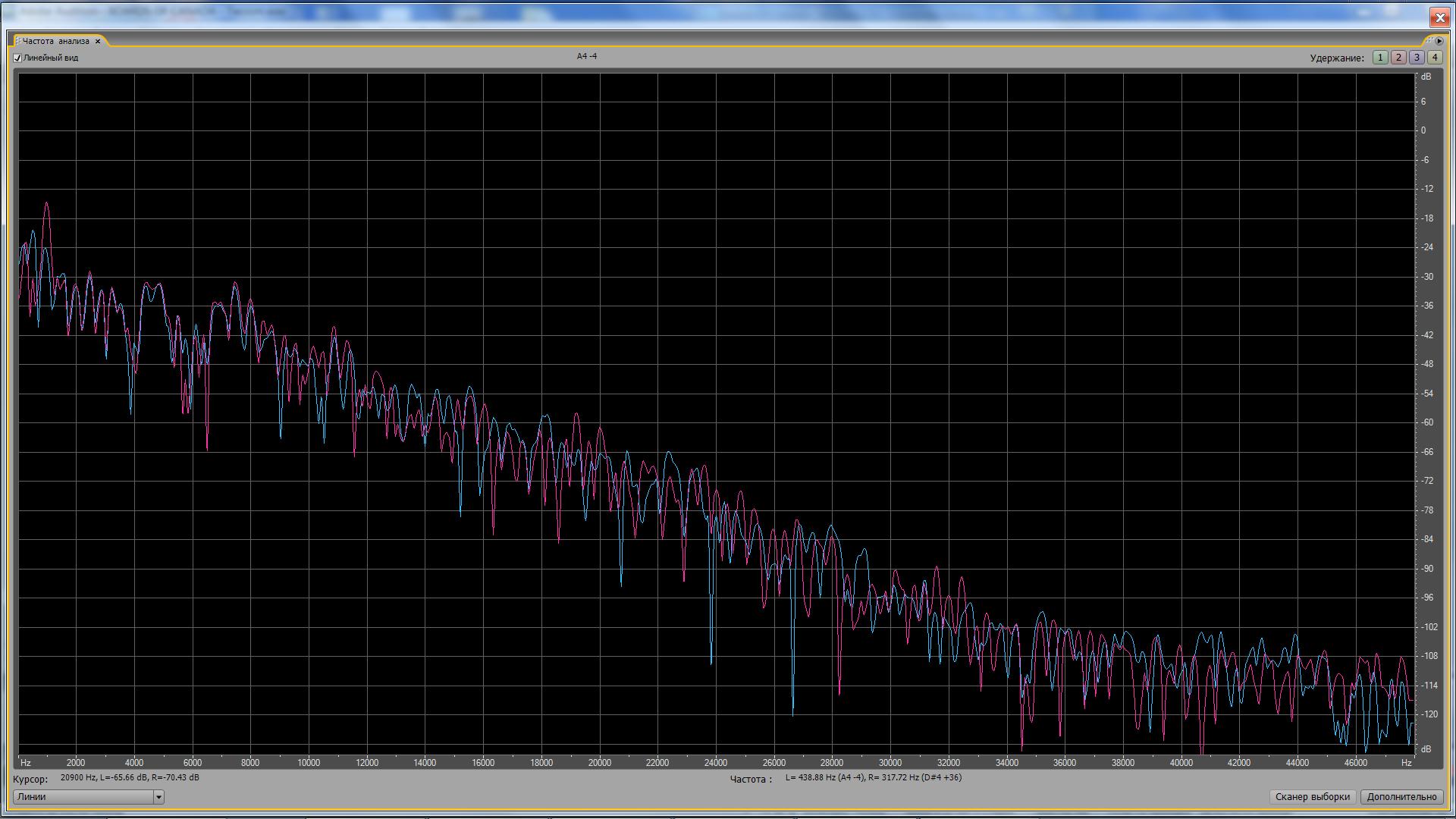The image size is (1456, 819).
Task: Toggle hold button 3
Action: (1417, 58)
